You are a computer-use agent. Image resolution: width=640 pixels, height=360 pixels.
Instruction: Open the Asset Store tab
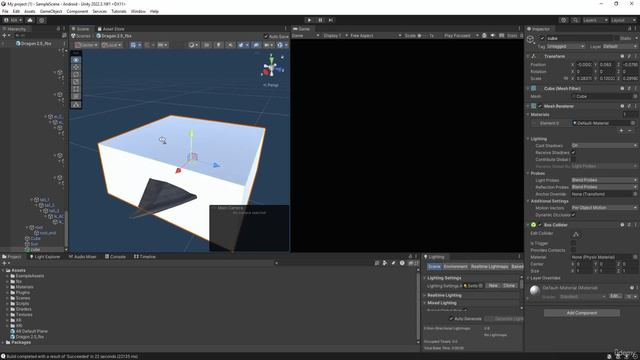[111, 29]
